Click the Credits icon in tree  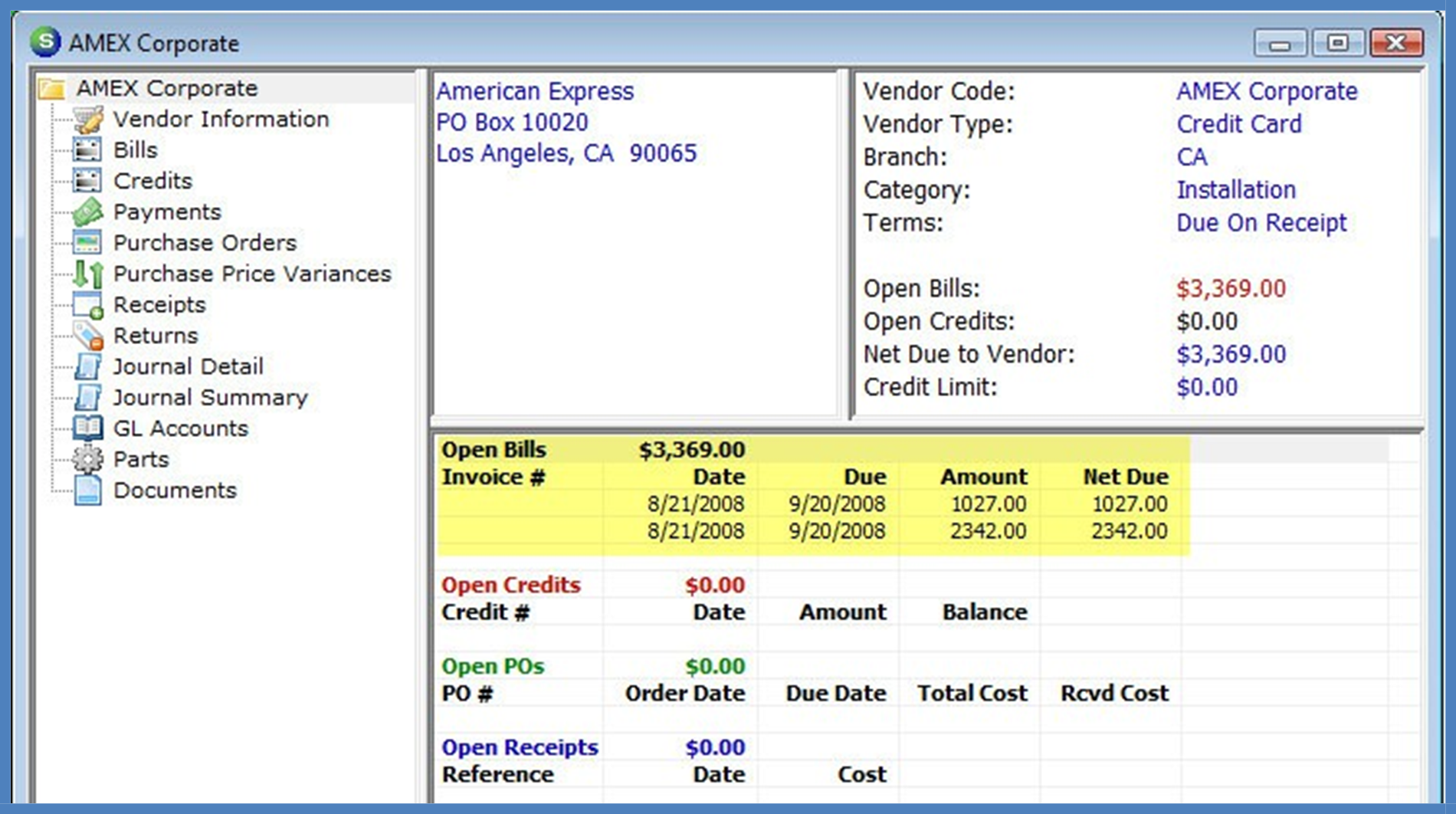(x=87, y=181)
